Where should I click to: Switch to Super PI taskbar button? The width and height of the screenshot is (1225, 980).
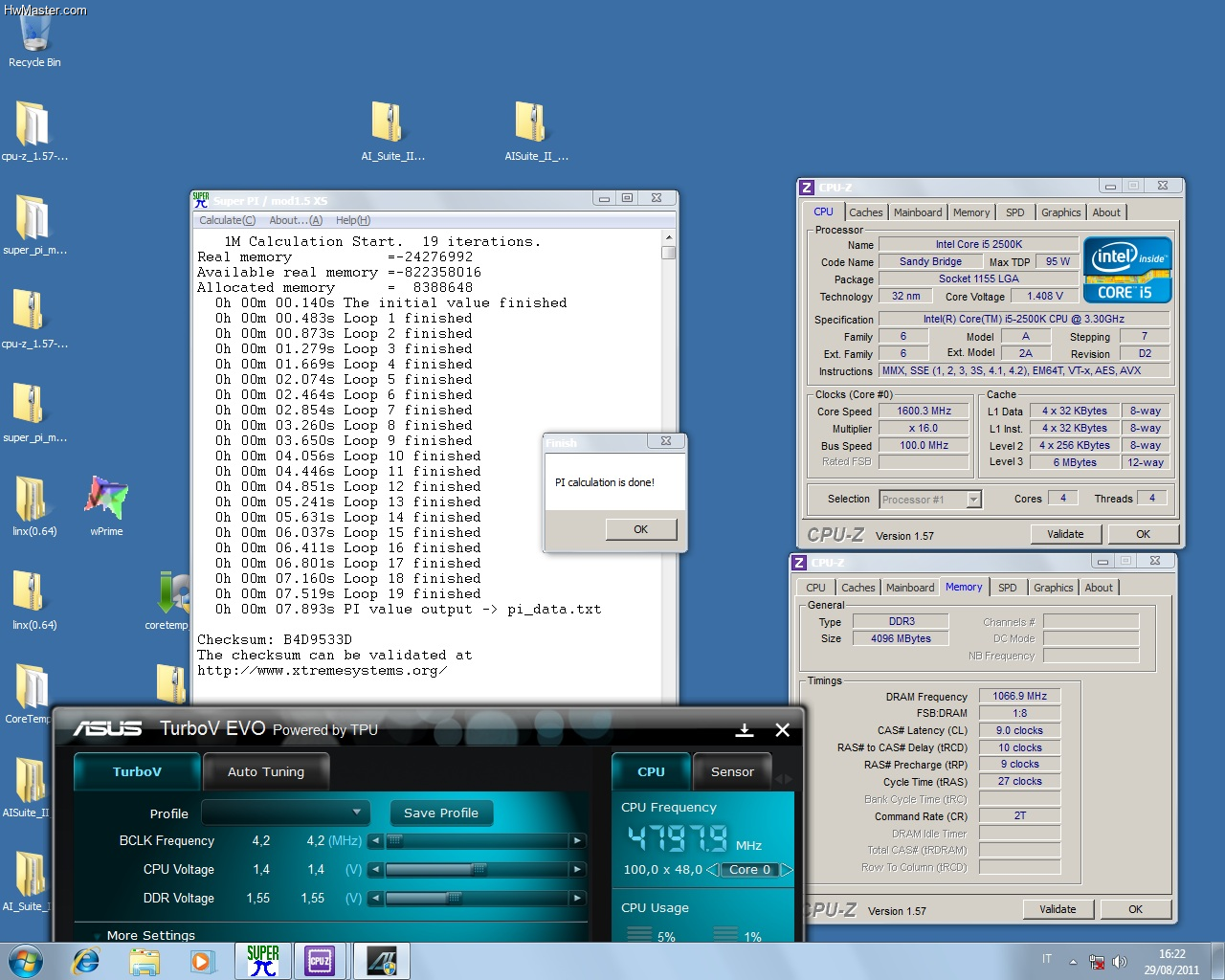coord(262,961)
